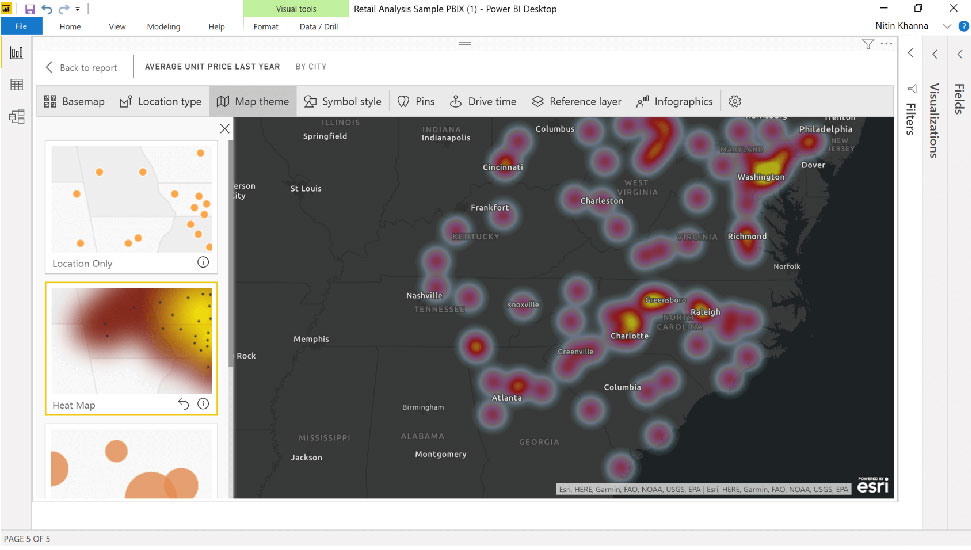
Task: Select the Location Only theme
Action: pos(130,200)
